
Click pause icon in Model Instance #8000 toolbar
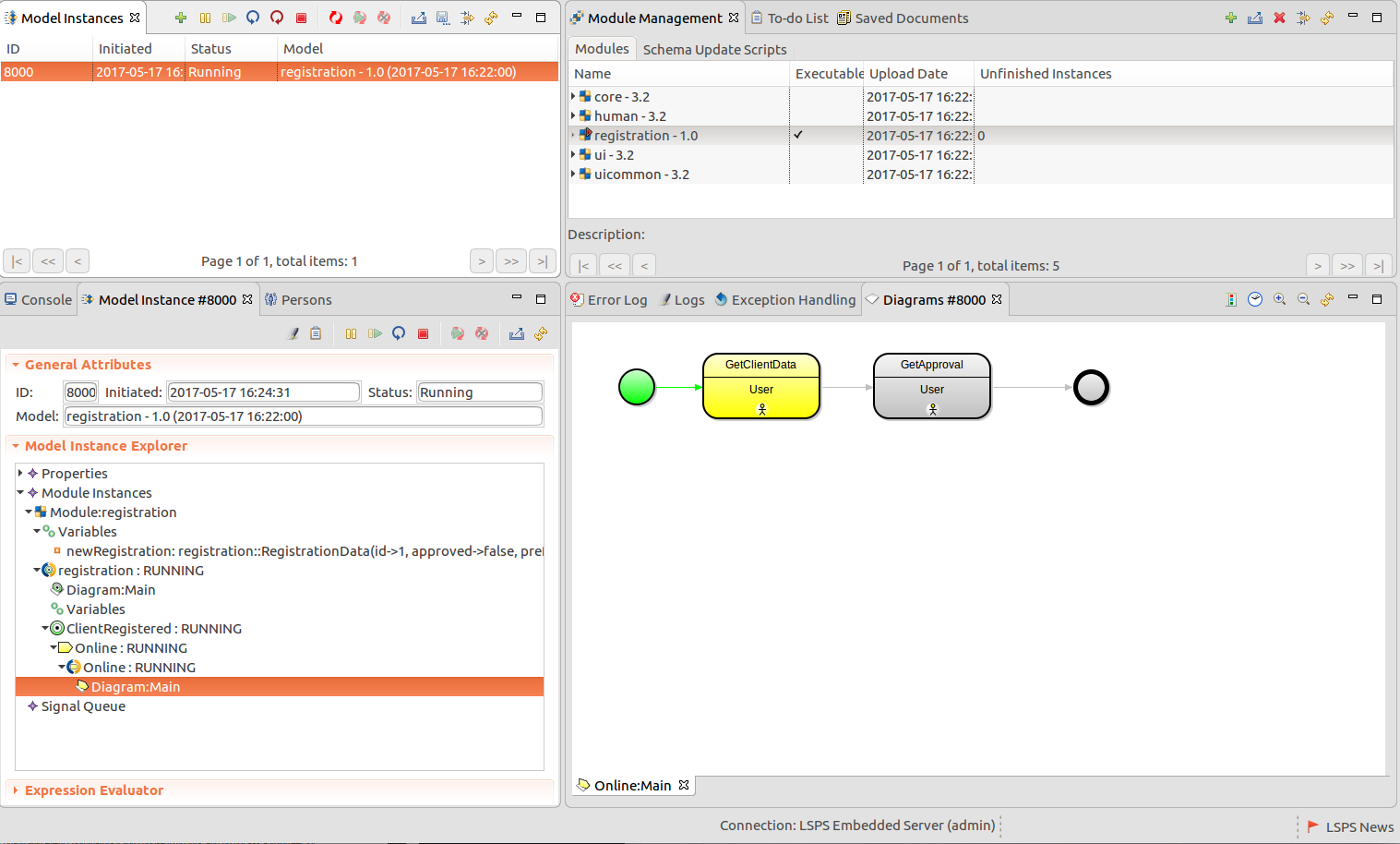pyautogui.click(x=351, y=333)
